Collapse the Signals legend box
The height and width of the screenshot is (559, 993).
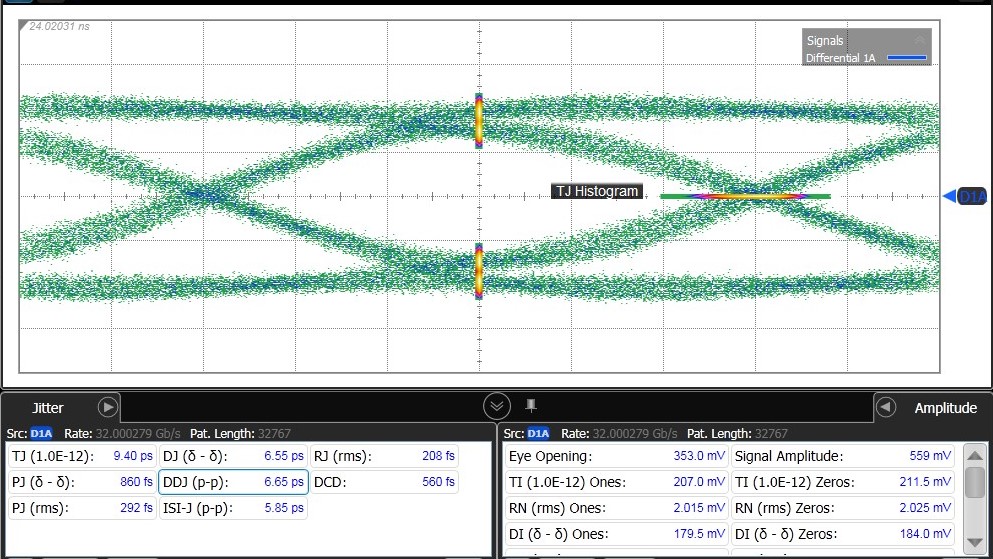[x=918, y=40]
